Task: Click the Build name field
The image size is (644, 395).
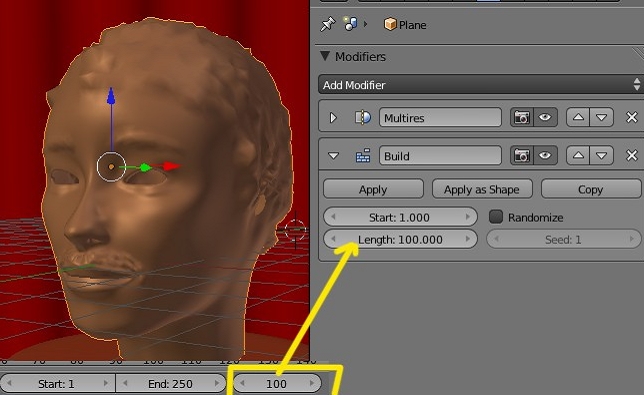Action: tap(440, 156)
